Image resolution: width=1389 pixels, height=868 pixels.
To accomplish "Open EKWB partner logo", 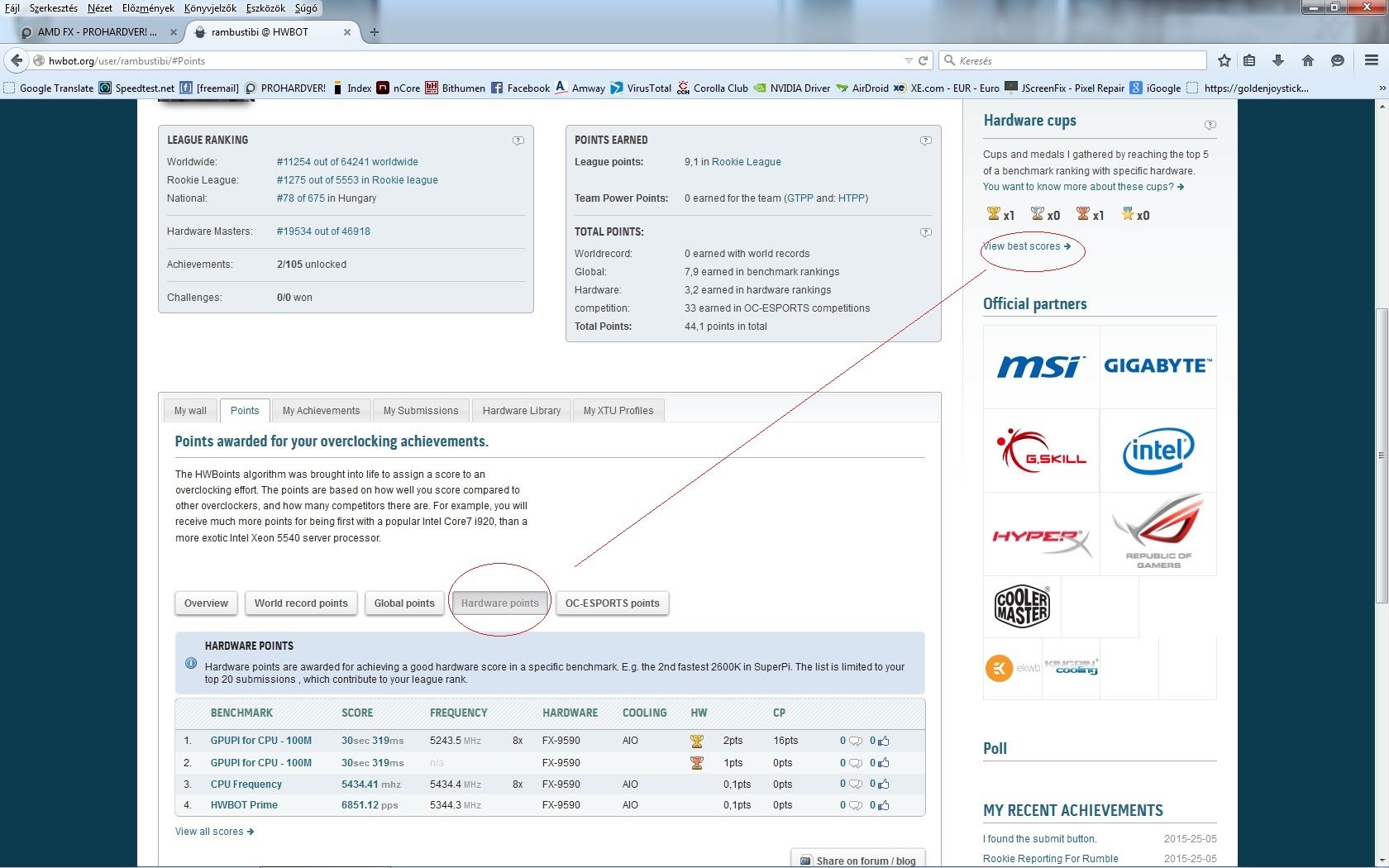I will coord(1012,668).
